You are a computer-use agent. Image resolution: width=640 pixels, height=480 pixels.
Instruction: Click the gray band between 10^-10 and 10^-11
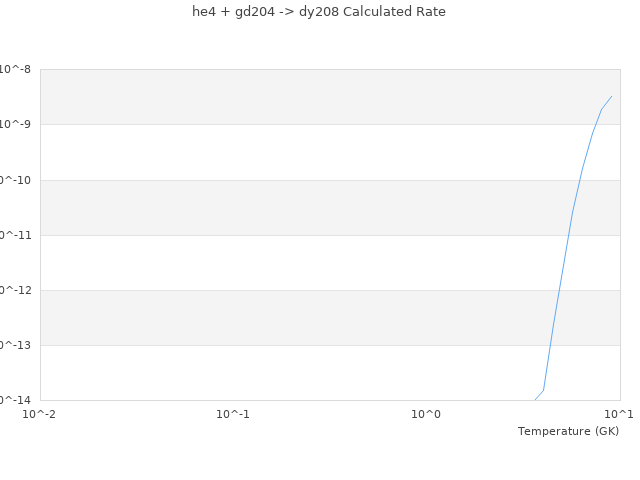pyautogui.click(x=300, y=207)
